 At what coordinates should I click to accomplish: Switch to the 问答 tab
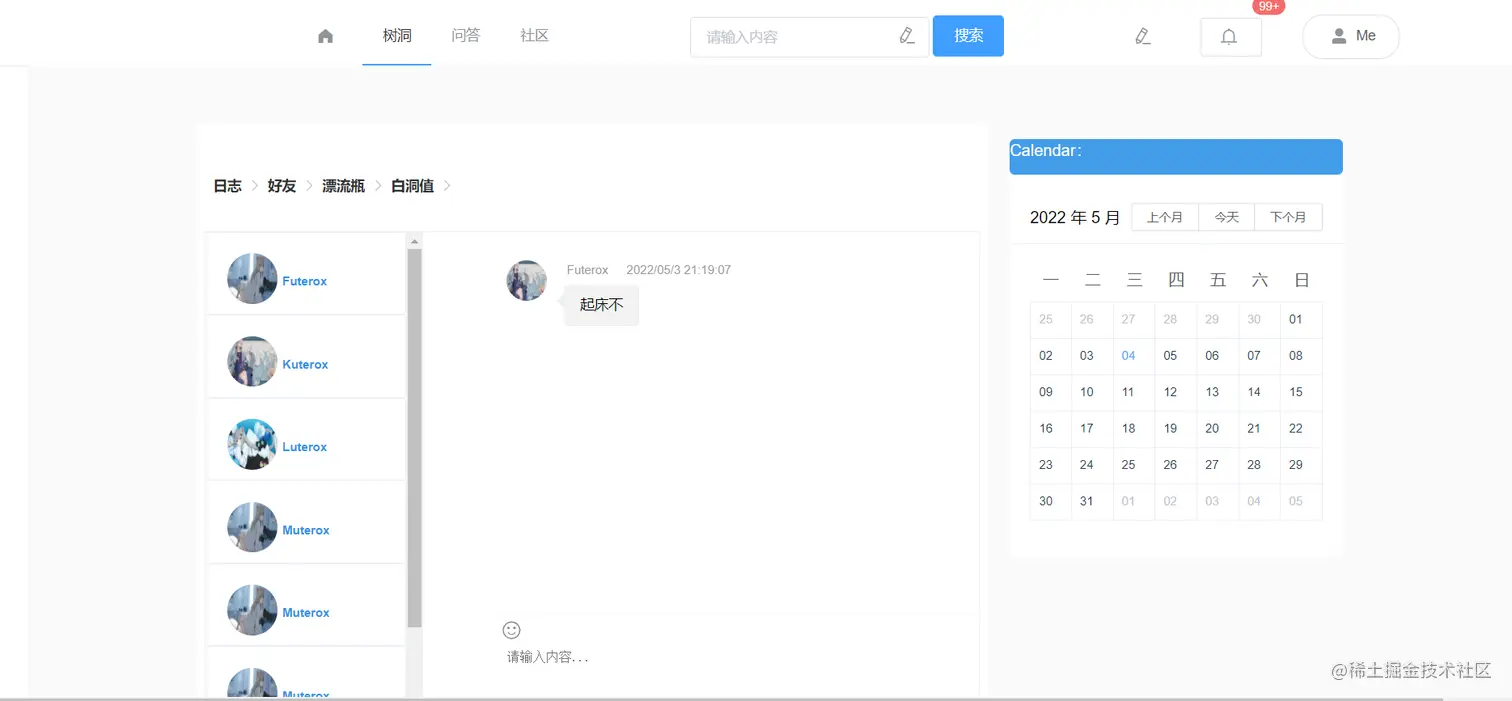(x=465, y=34)
